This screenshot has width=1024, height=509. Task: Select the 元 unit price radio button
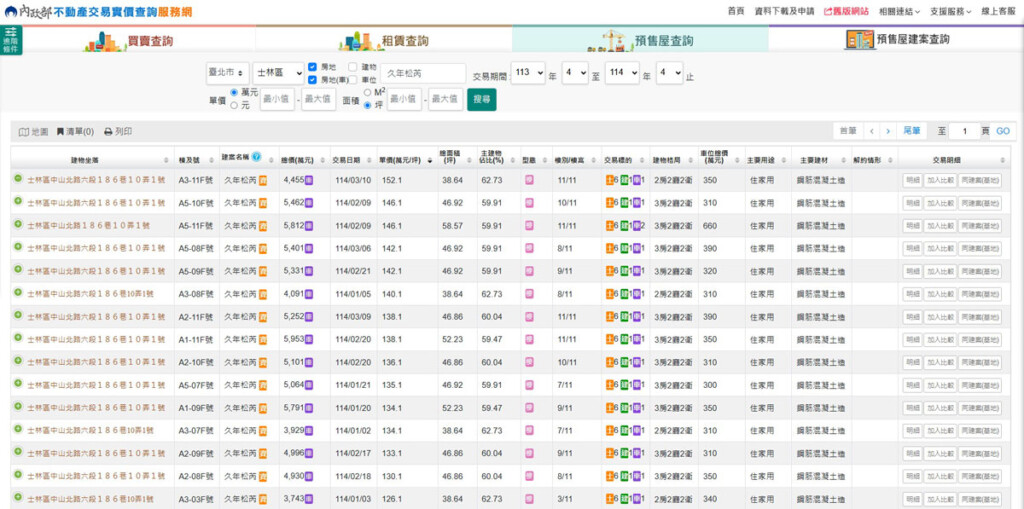pyautogui.click(x=234, y=105)
